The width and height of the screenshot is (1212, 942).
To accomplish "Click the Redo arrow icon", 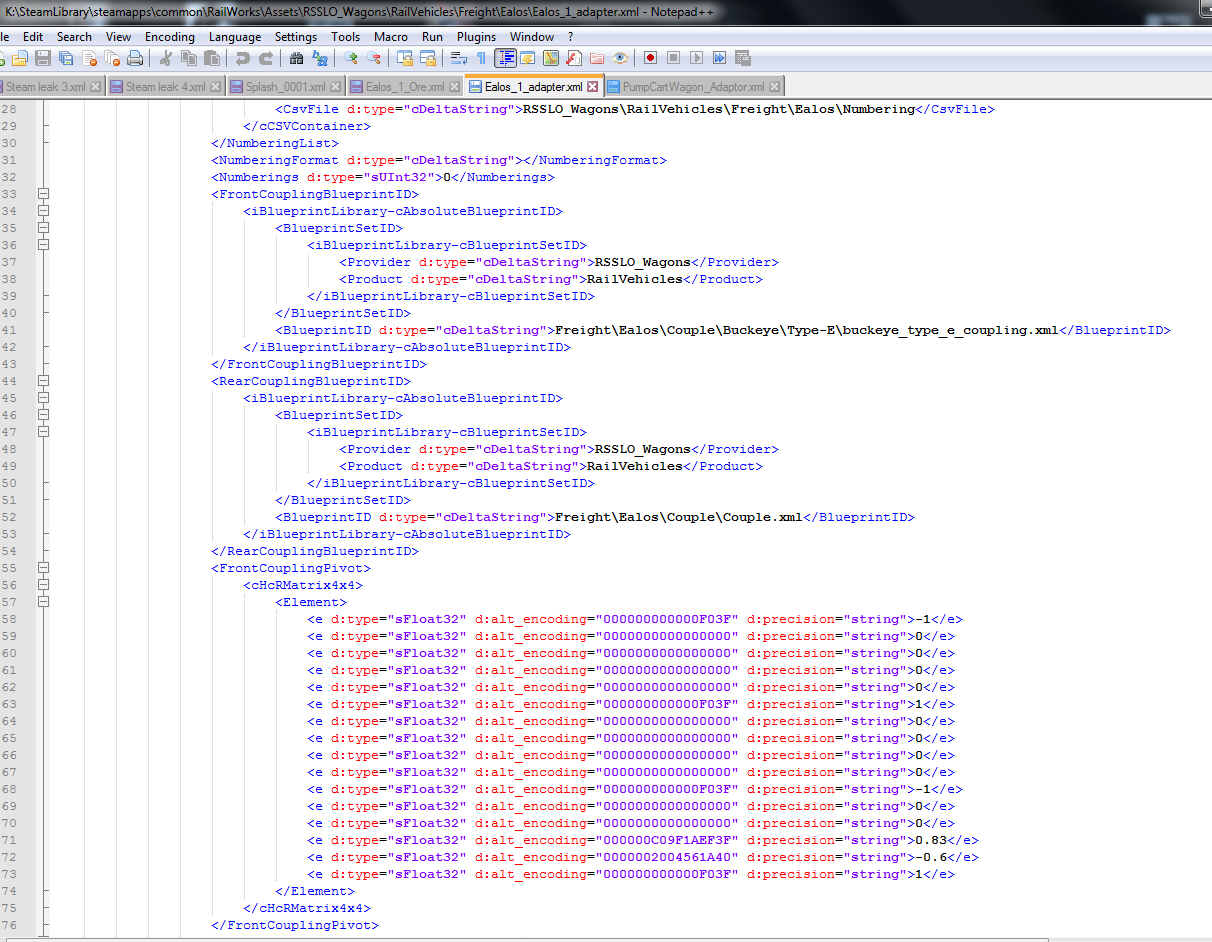I will [x=266, y=59].
